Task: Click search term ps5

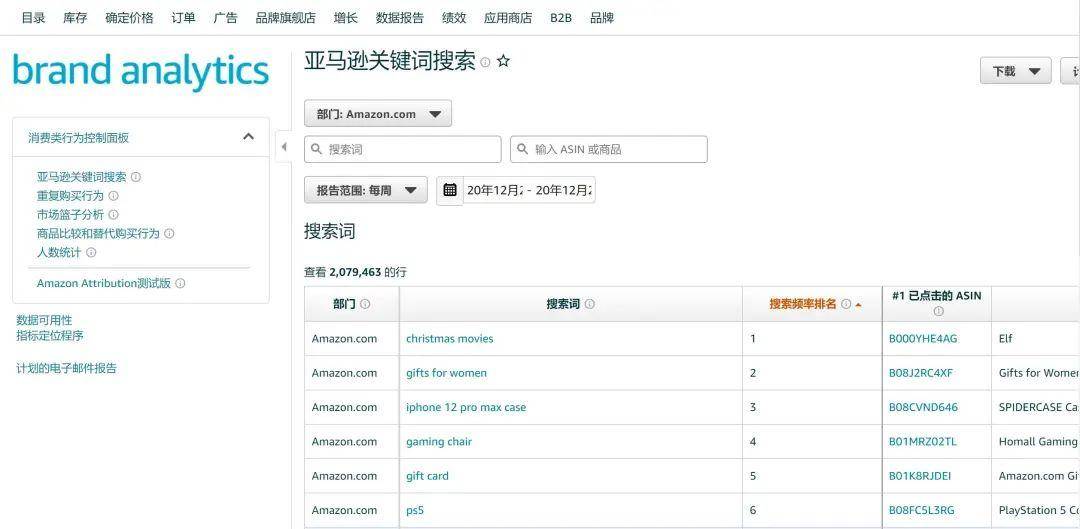Action: (415, 510)
